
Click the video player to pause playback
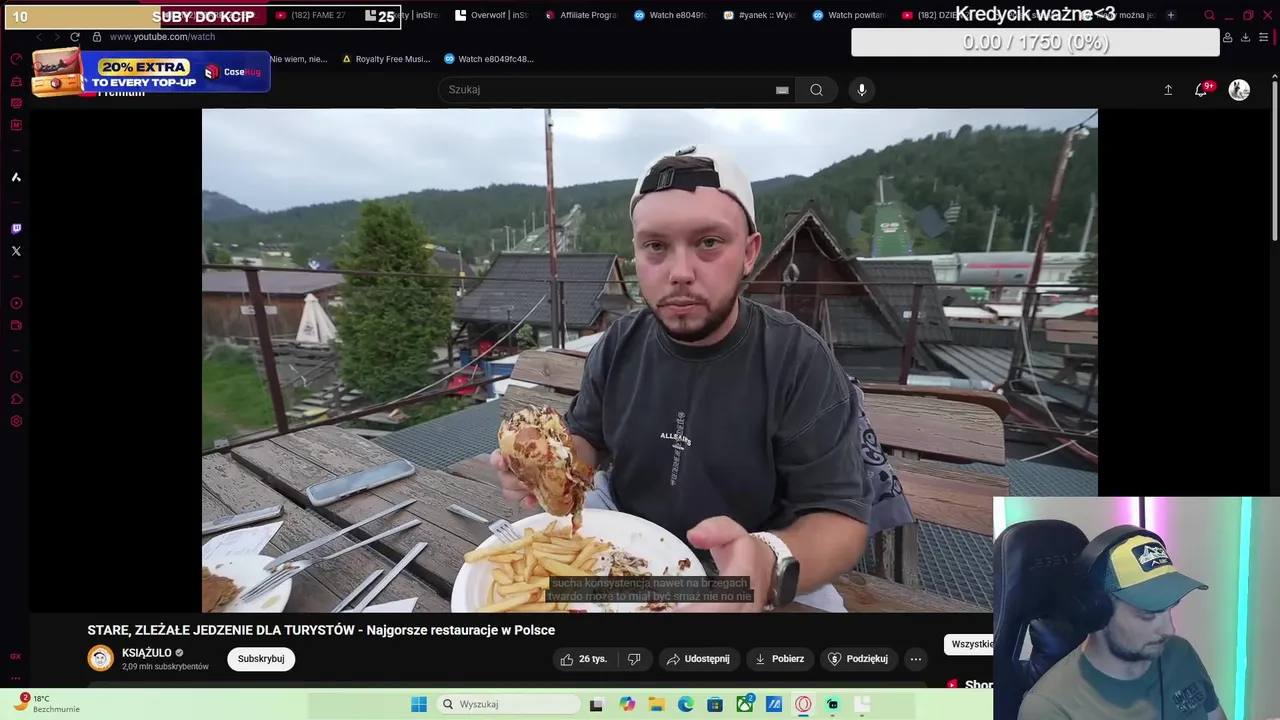[x=649, y=360]
